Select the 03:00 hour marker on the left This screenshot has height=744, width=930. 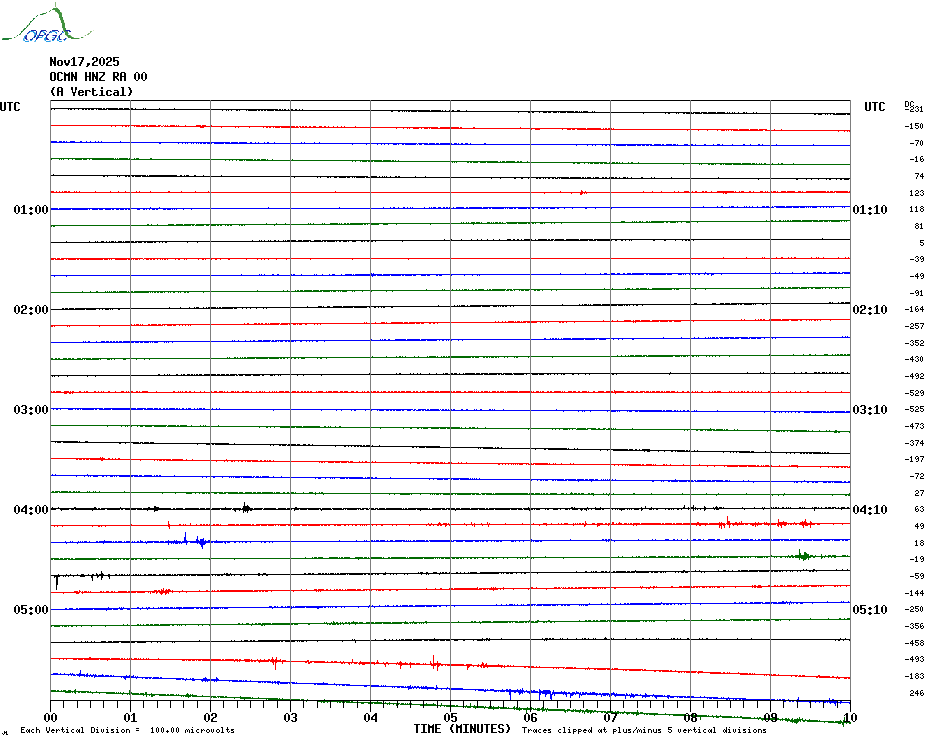(x=31, y=410)
